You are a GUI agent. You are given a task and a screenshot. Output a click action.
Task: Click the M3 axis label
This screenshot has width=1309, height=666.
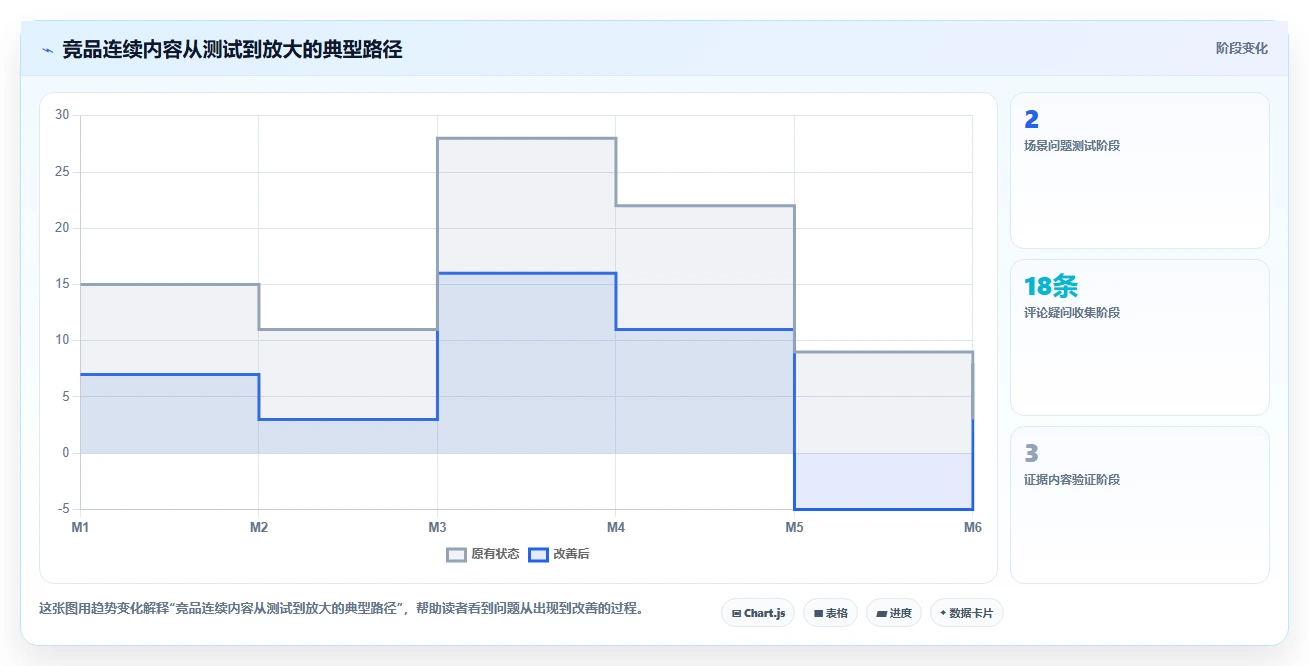437,527
